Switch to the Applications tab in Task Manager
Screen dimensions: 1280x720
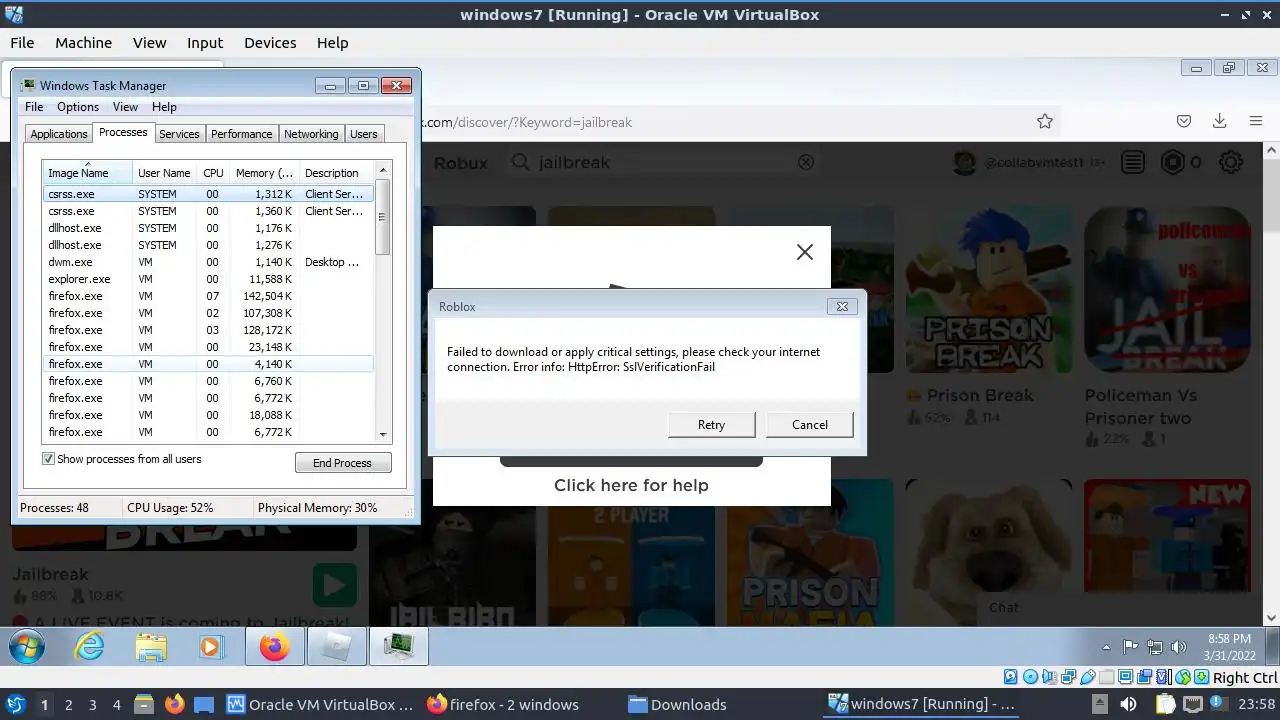59,134
